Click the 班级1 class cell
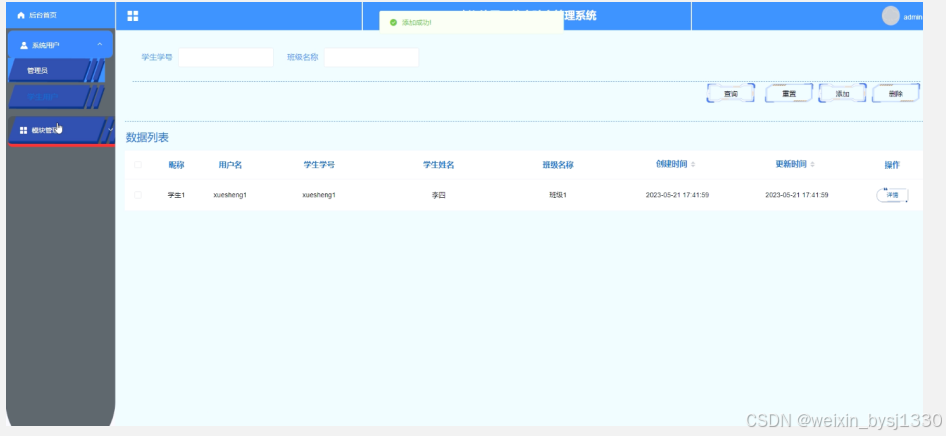Viewport: 946px width, 436px height. 558,195
